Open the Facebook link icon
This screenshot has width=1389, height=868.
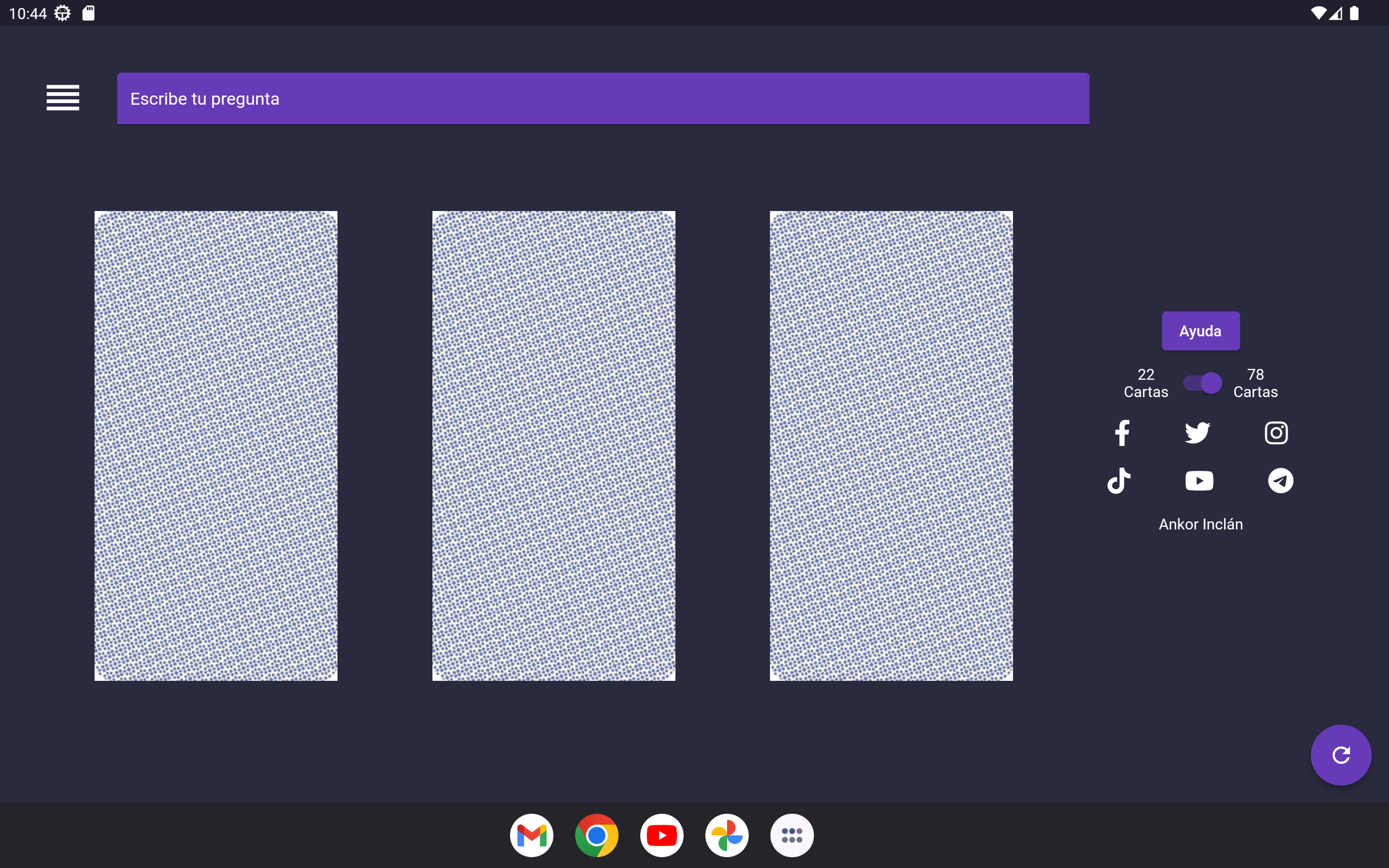click(1122, 433)
